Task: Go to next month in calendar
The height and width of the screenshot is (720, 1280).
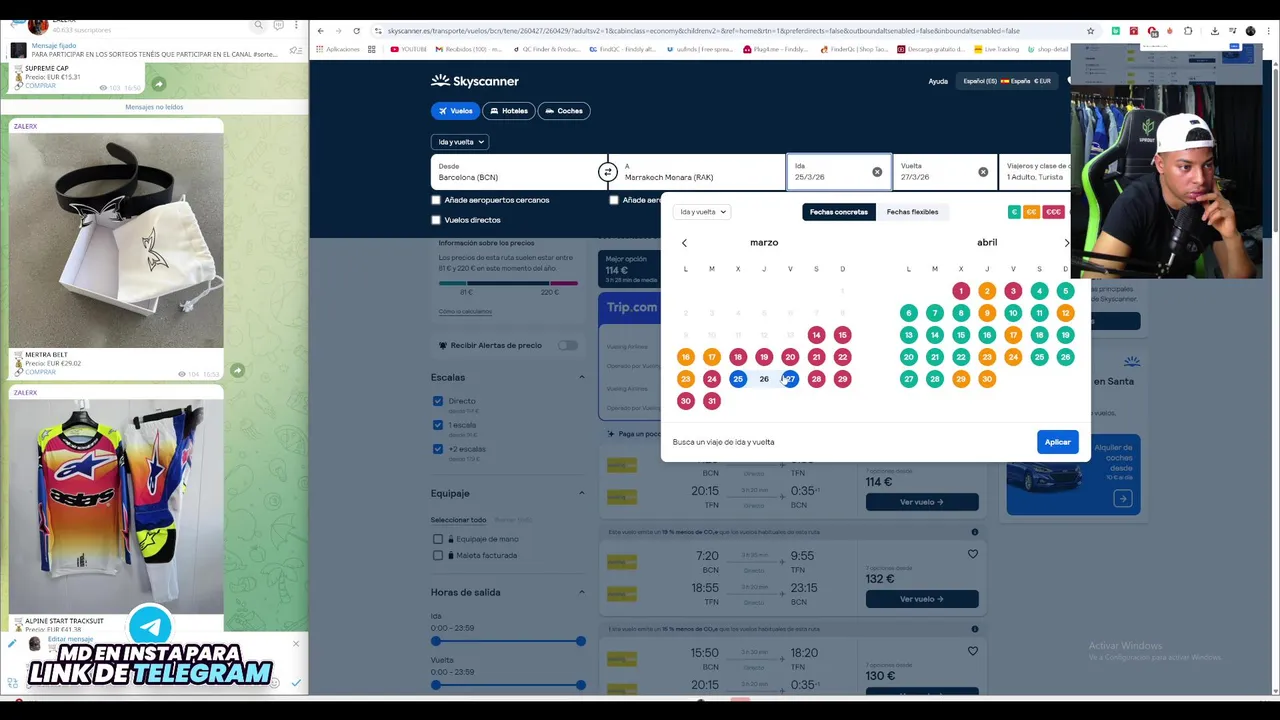Action: tap(1066, 243)
